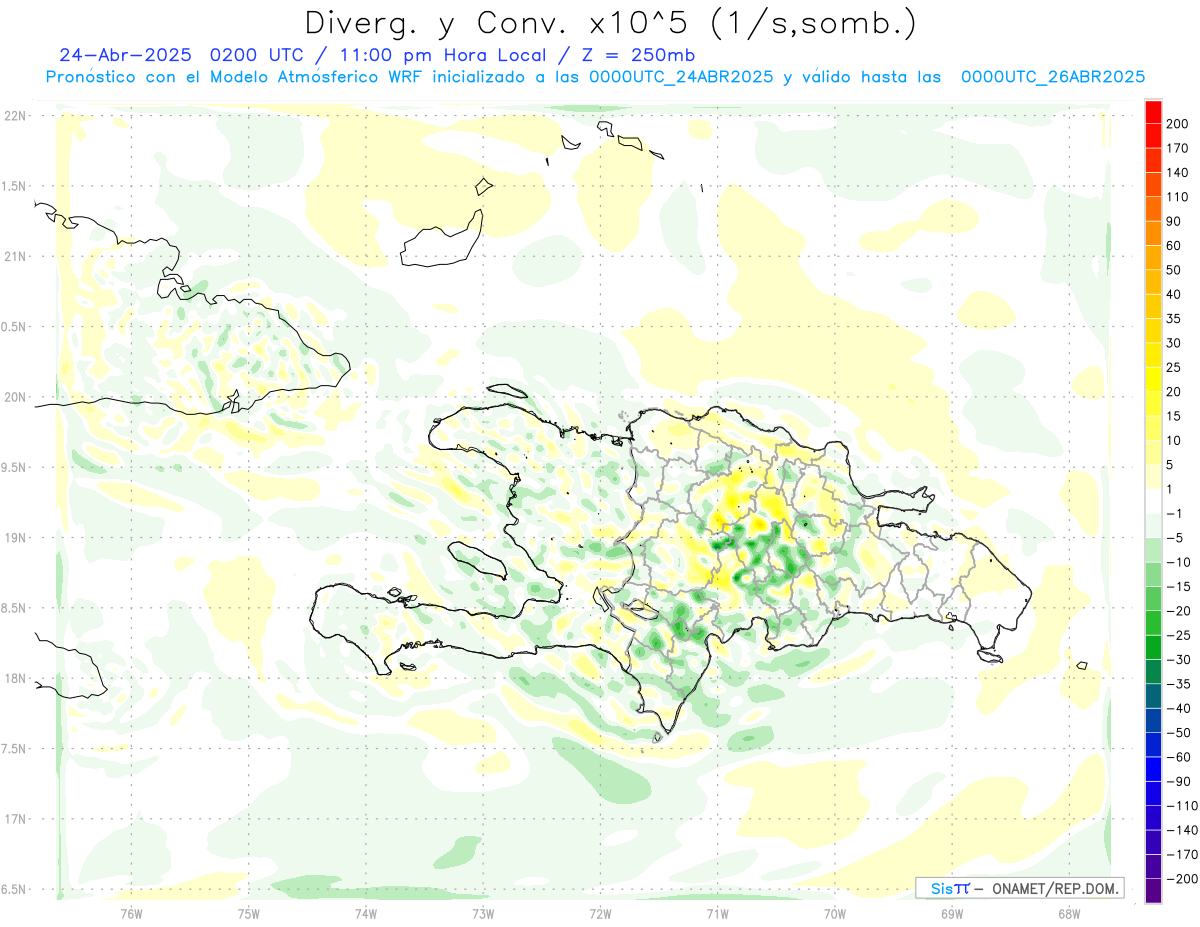The width and height of the screenshot is (1200, 927).
Task: Click the colorbar value '-35'
Action: click(1177, 684)
